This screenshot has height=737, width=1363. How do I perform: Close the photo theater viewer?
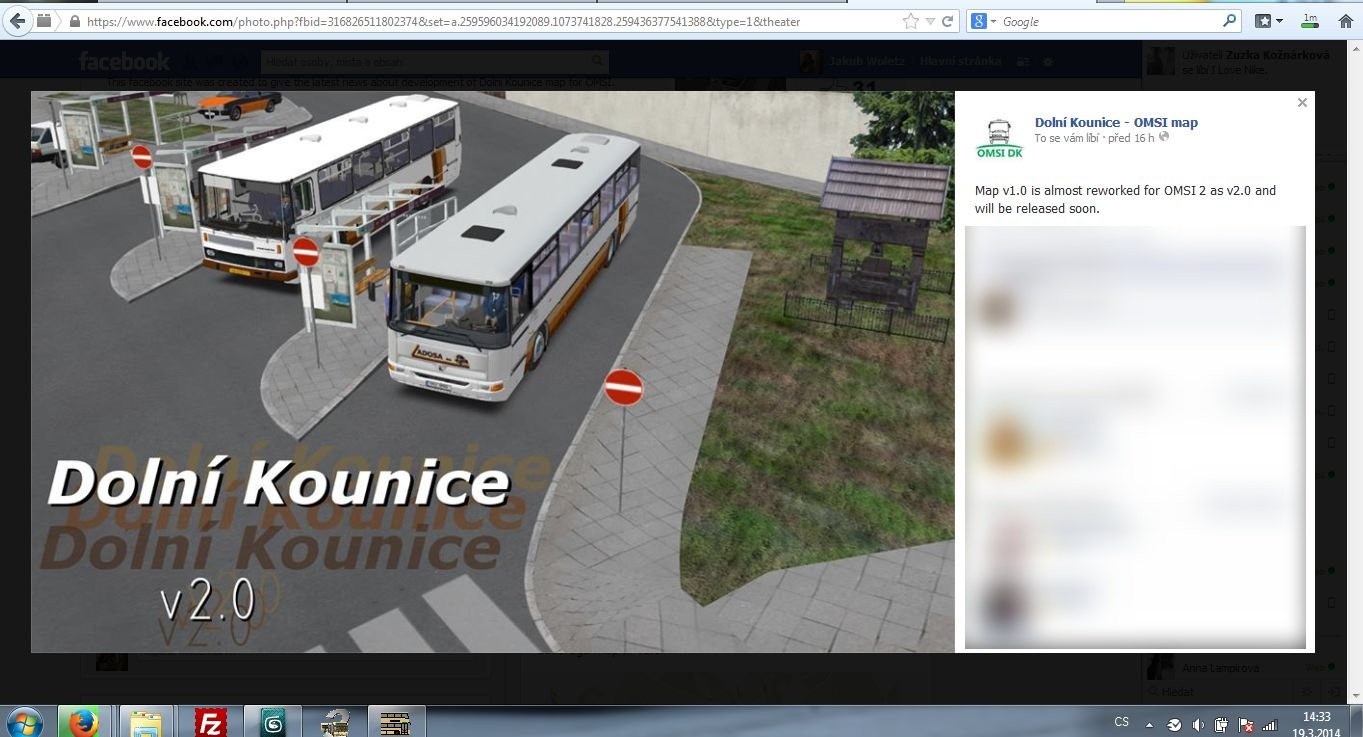pyautogui.click(x=1302, y=102)
